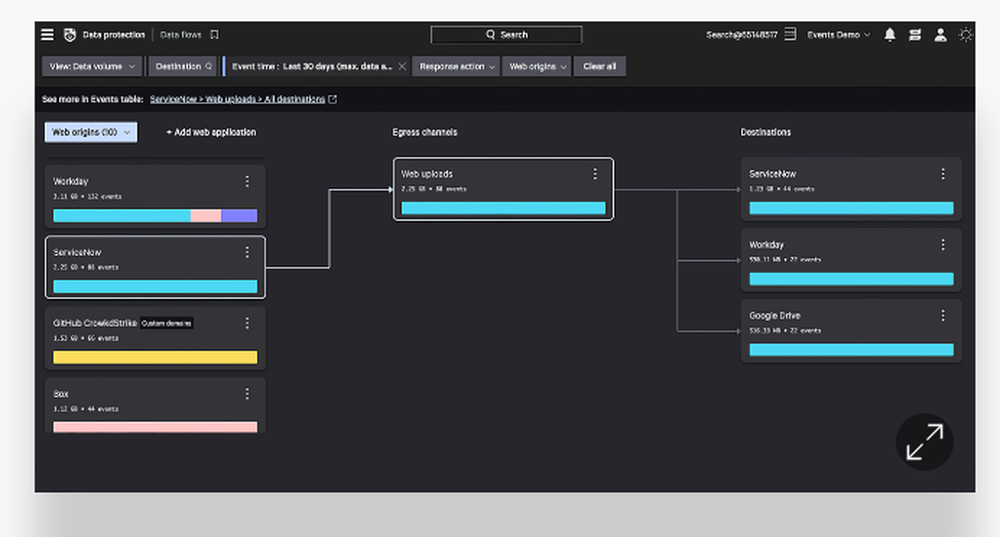Select the Box web origin card
Image resolution: width=1000 pixels, height=537 pixels.
tap(155, 406)
